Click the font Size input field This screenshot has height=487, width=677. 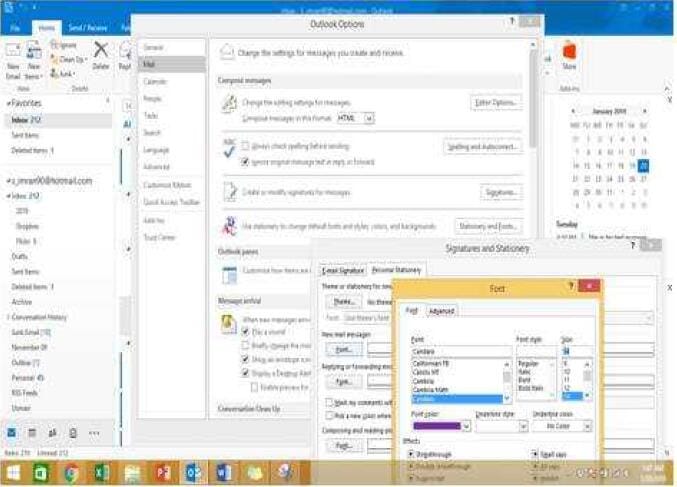tap(576, 351)
